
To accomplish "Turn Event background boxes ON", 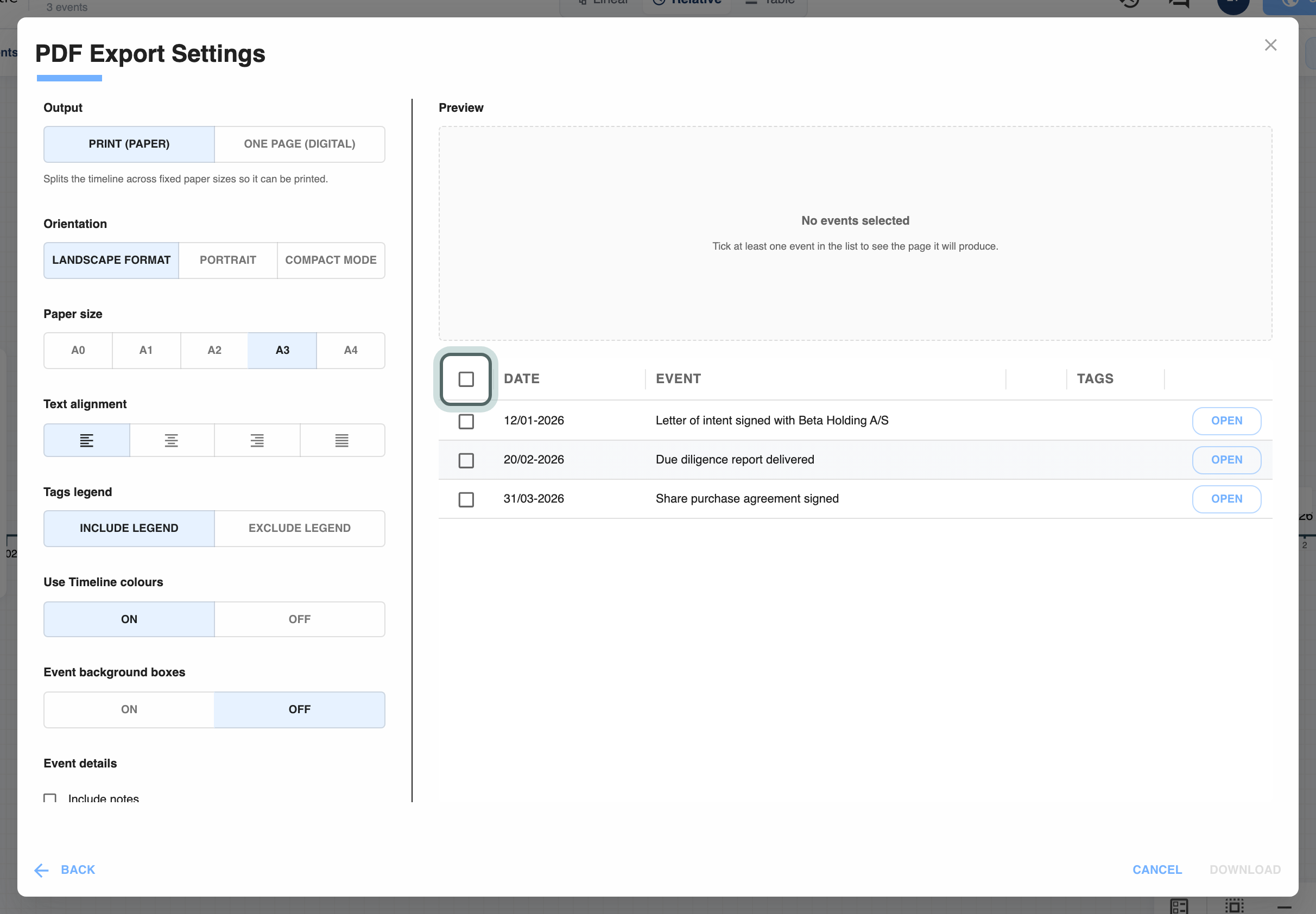I will (x=129, y=709).
